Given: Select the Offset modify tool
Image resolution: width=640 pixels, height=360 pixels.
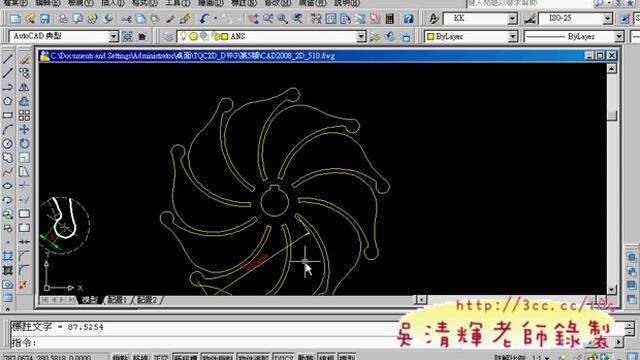Looking at the screenshot, I should tap(24, 101).
